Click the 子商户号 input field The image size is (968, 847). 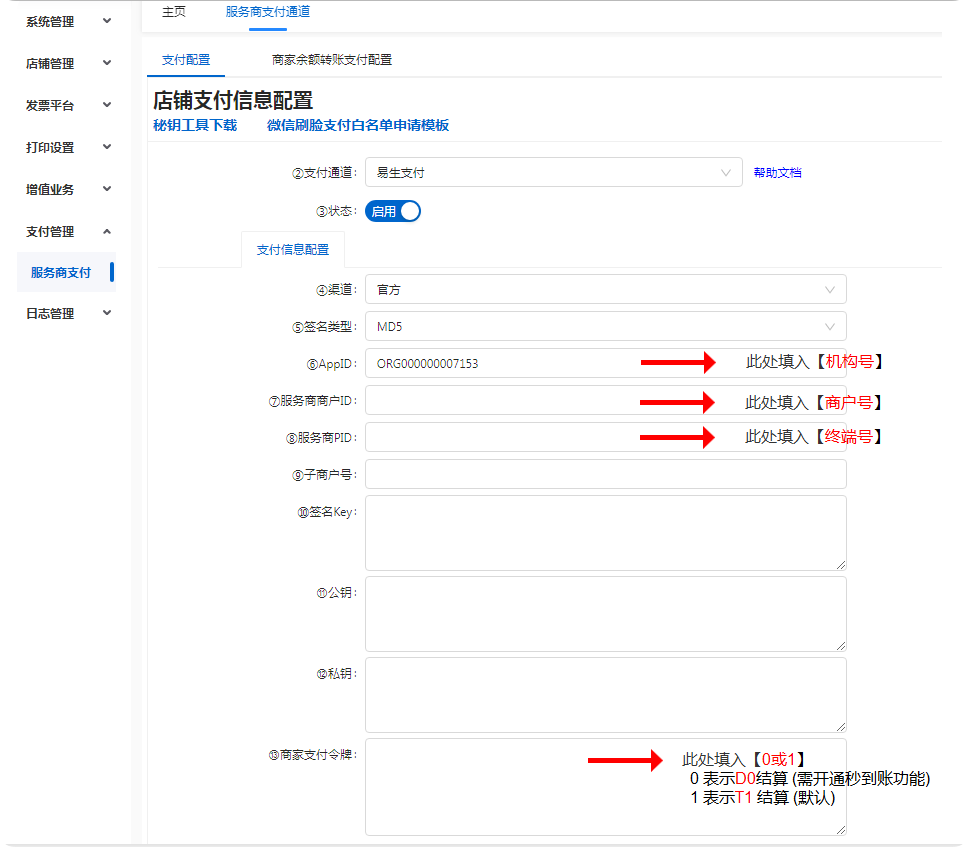click(606, 475)
